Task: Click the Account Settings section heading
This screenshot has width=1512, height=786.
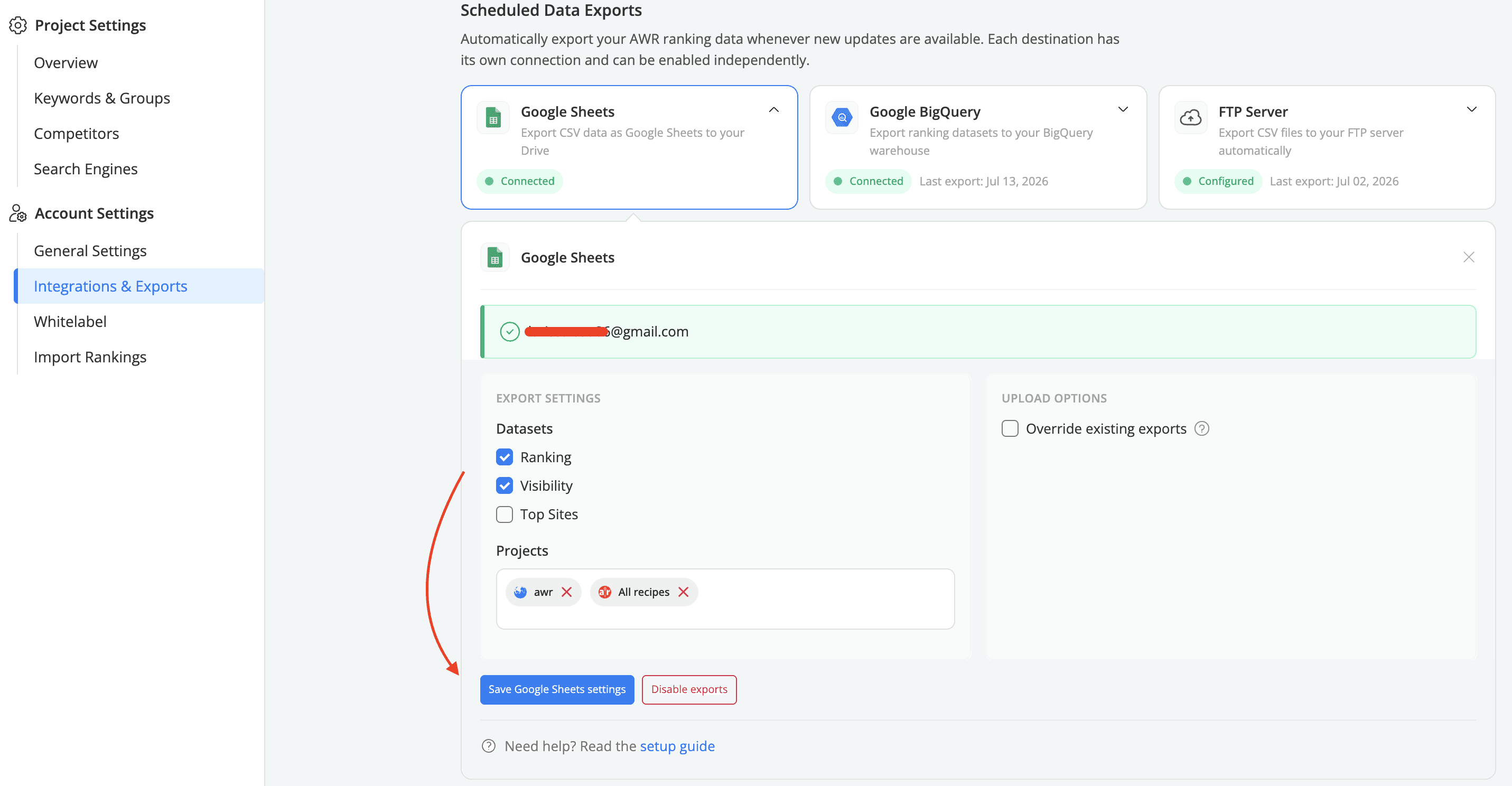Action: [x=94, y=213]
